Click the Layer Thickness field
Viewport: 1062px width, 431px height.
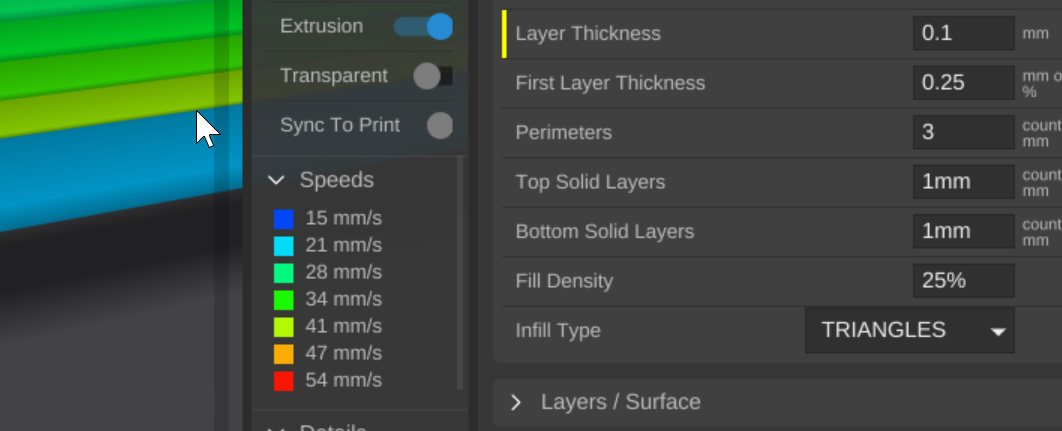[x=963, y=33]
